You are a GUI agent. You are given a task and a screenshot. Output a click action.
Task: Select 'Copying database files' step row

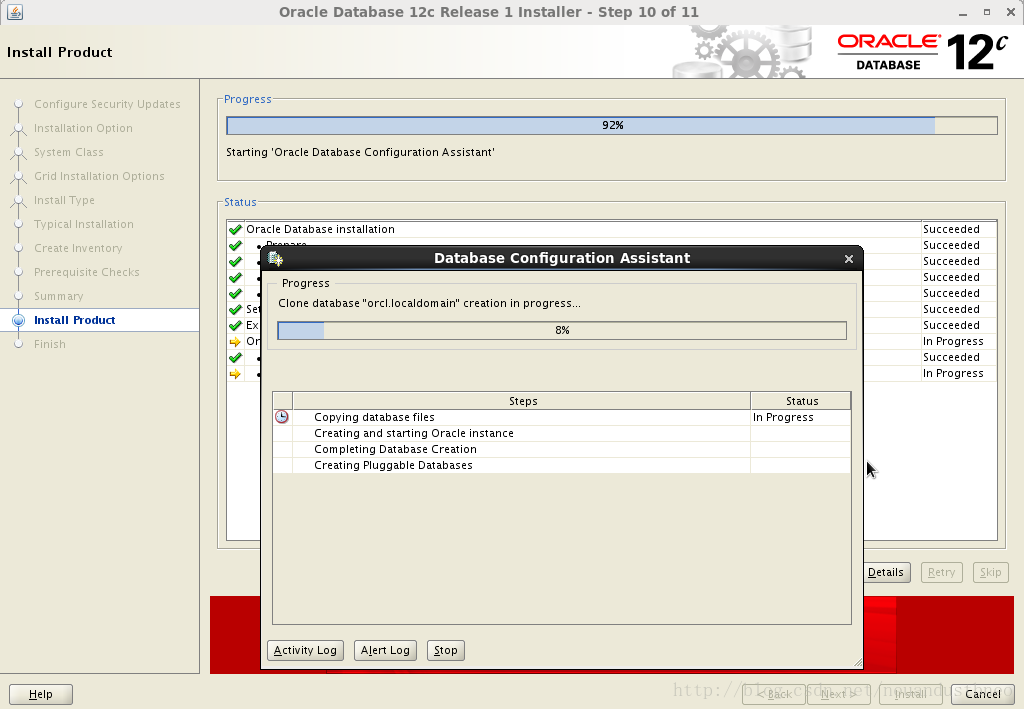562,417
